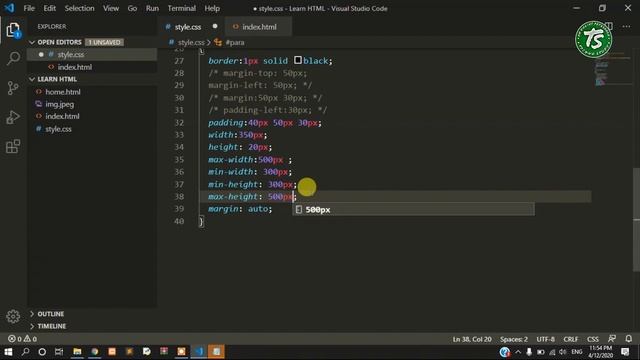The height and width of the screenshot is (360, 640).
Task: Open Windows taskbar search
Action: point(25,351)
